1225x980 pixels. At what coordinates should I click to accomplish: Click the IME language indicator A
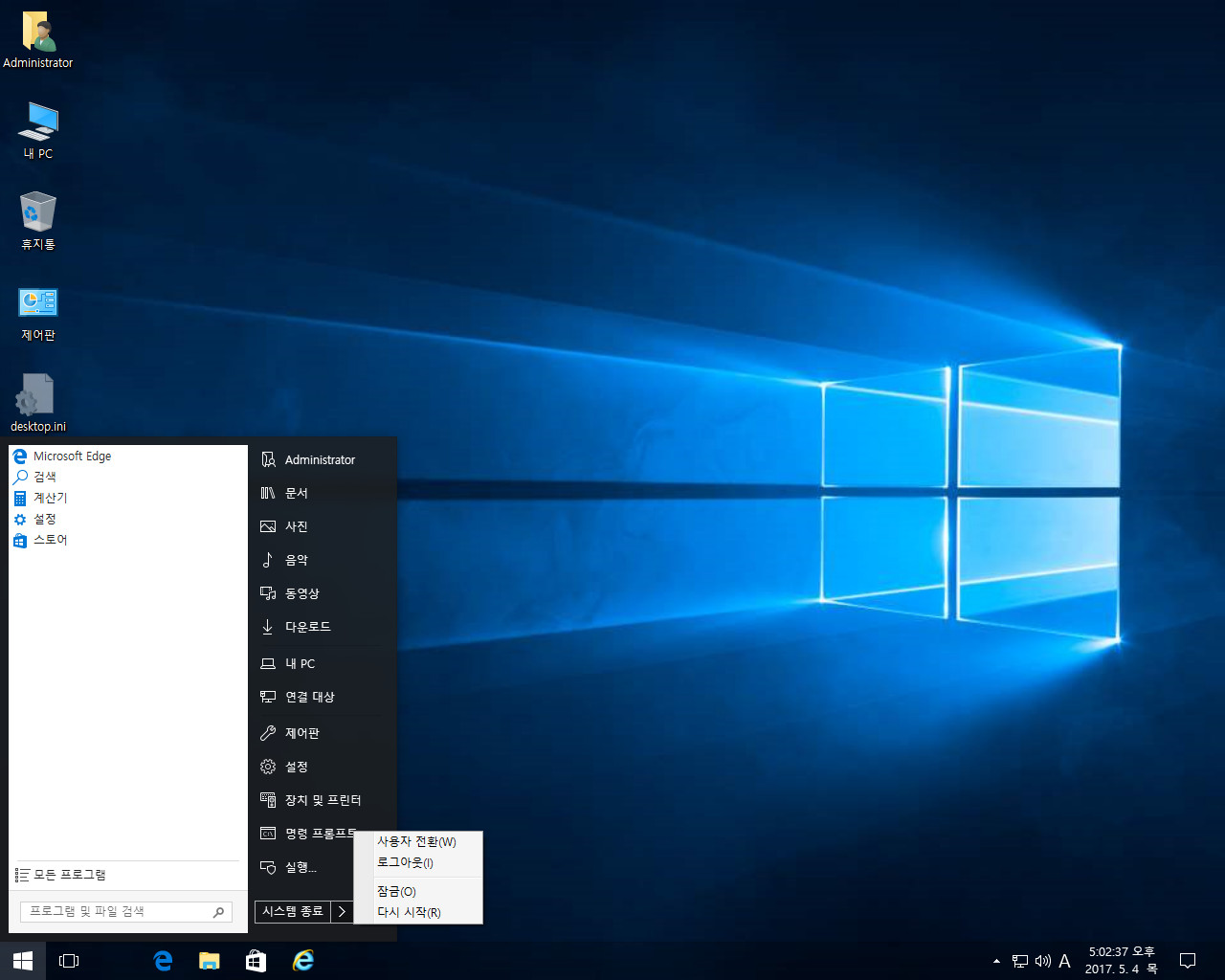point(1064,961)
